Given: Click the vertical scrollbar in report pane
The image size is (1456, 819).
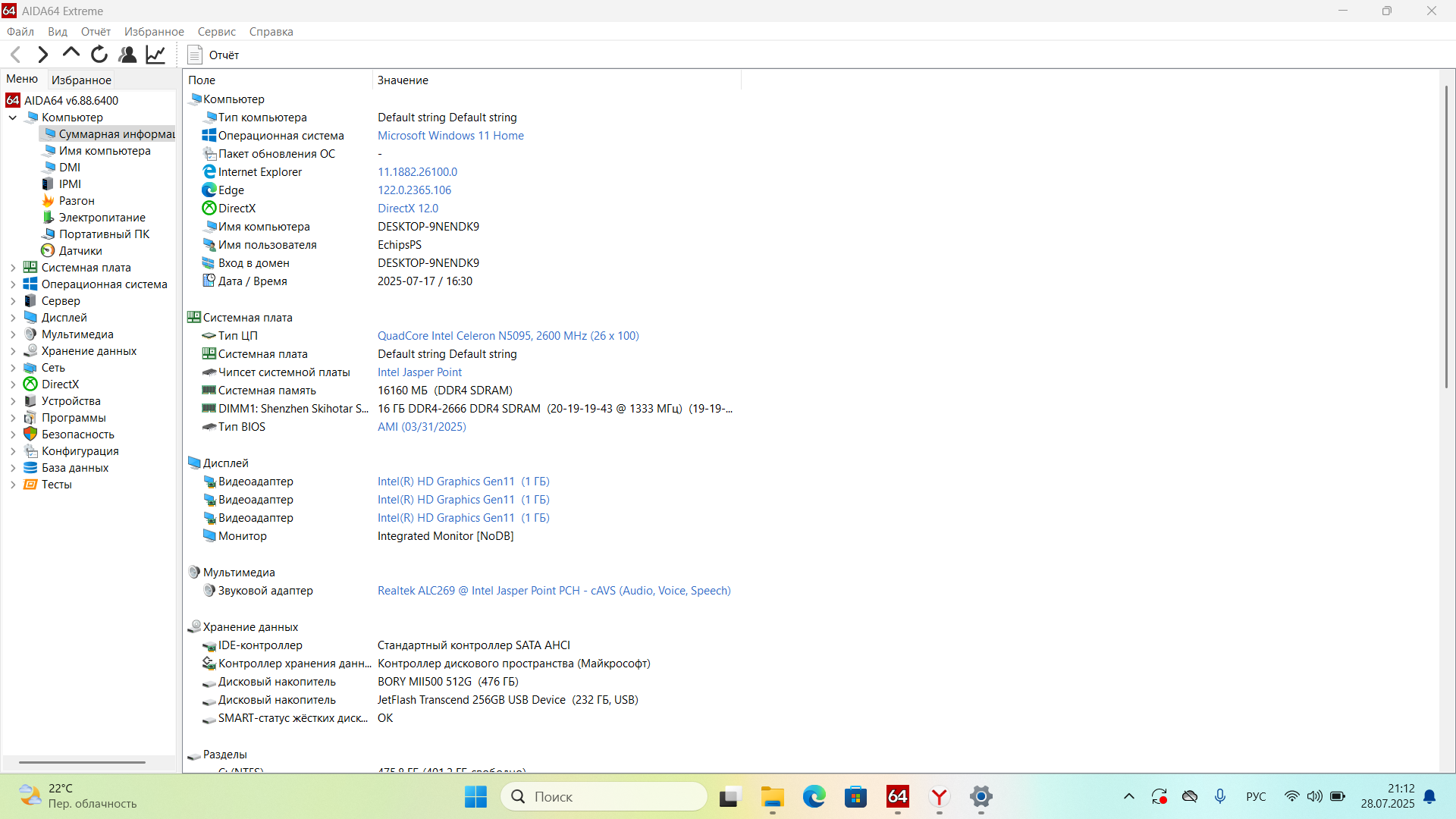Looking at the screenshot, I should pyautogui.click(x=1446, y=235).
